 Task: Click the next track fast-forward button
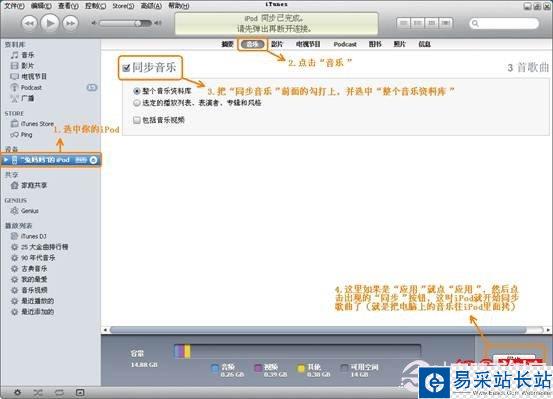(70, 23)
